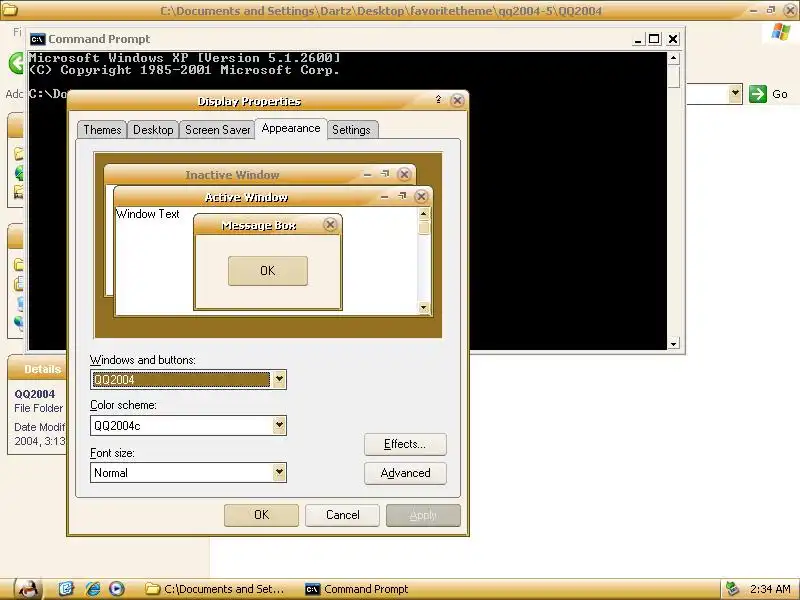Activate the C:\Documents and Set... taskbar button
This screenshot has width=800, height=600.
tap(214, 589)
